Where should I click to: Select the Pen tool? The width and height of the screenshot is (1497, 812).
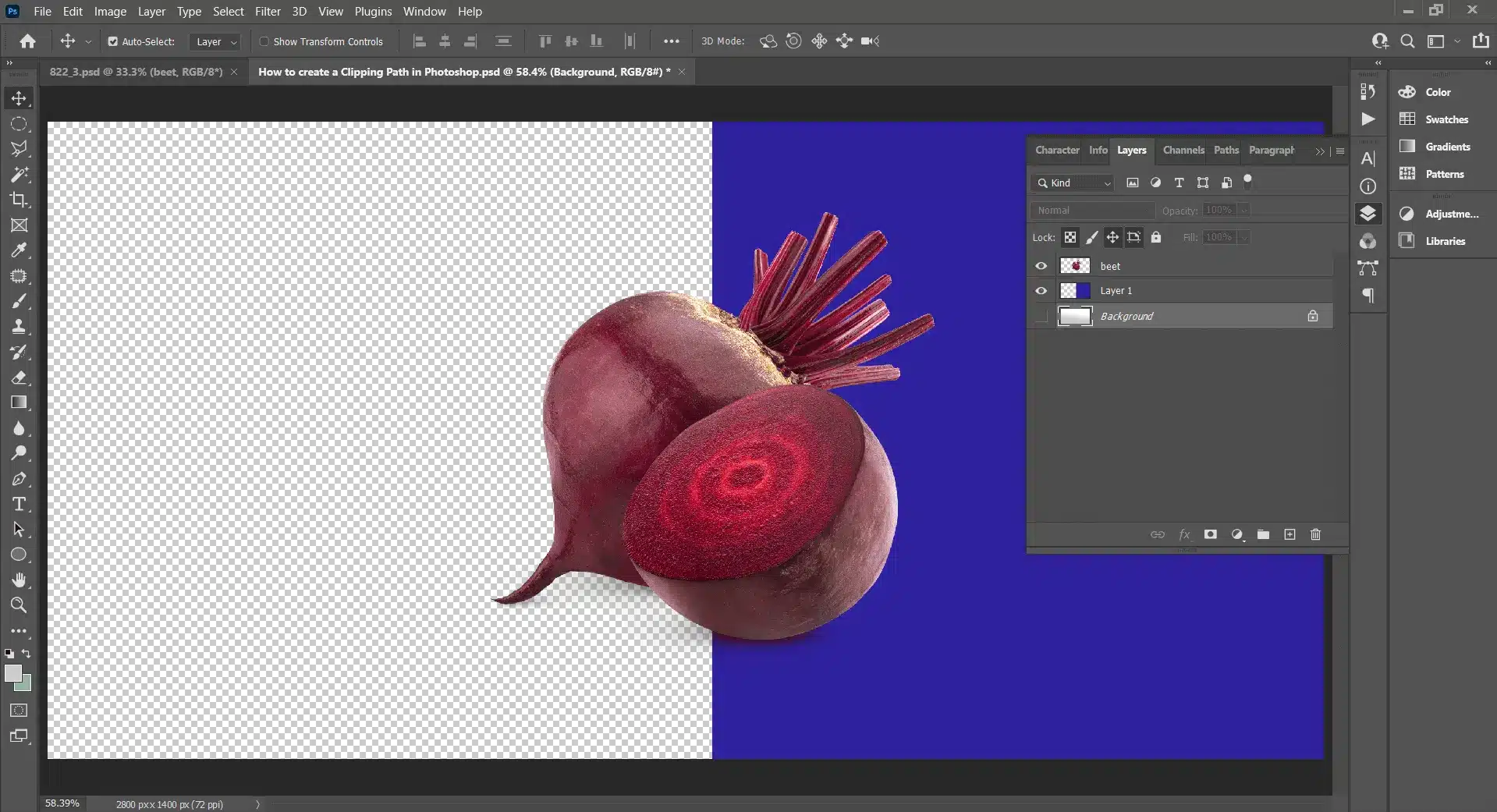pos(19,479)
